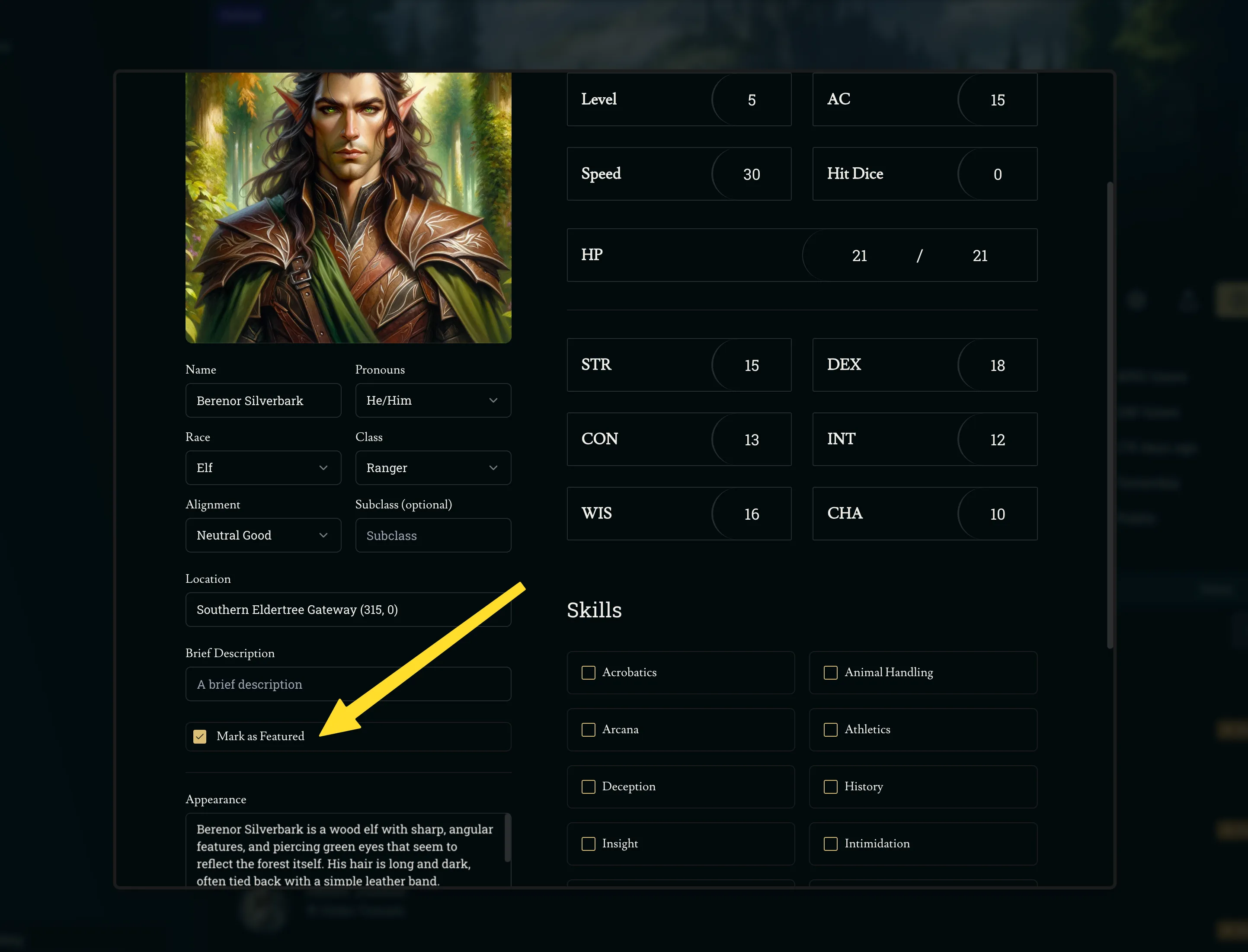The width and height of the screenshot is (1248, 952).
Task: Enable the Deception skill checkbox
Action: 588,786
